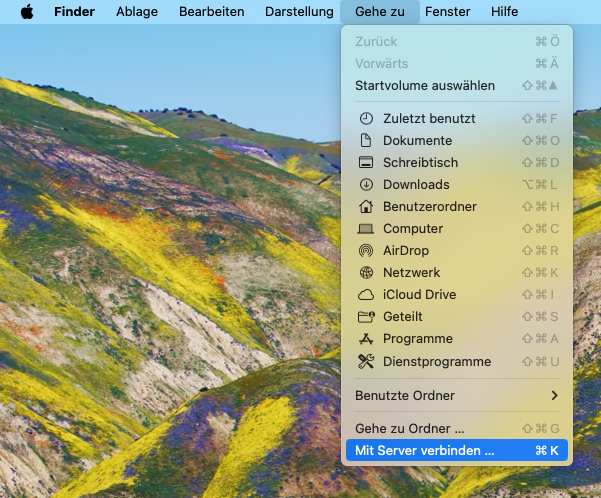Viewport: 601px width, 498px height.
Task: Click the AirDrop radar icon
Action: (365, 251)
